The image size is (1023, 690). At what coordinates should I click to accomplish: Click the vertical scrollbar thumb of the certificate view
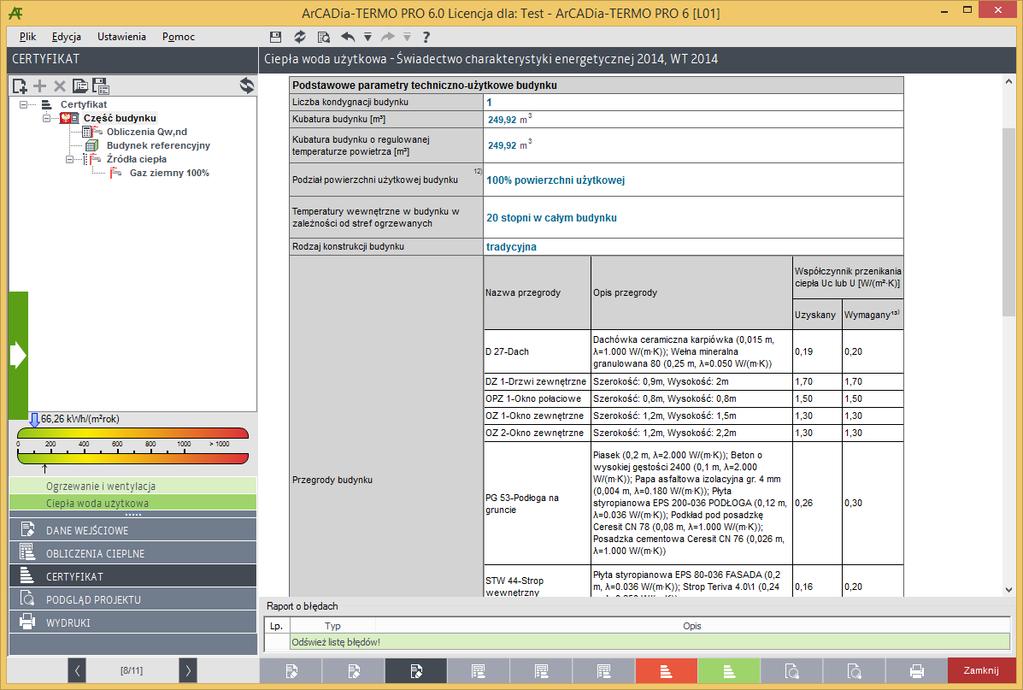point(1009,222)
